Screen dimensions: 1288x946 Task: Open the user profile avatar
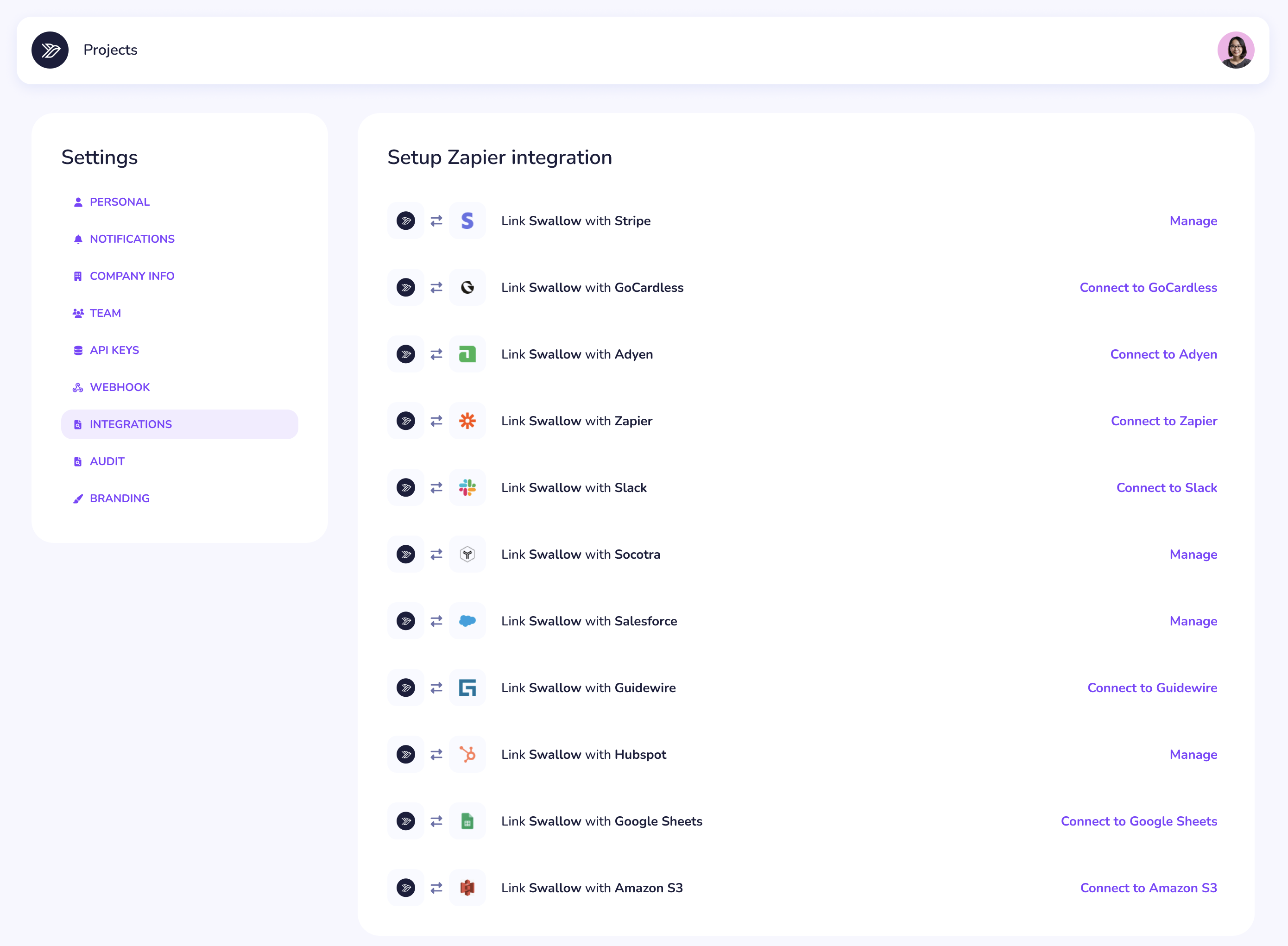pos(1235,50)
